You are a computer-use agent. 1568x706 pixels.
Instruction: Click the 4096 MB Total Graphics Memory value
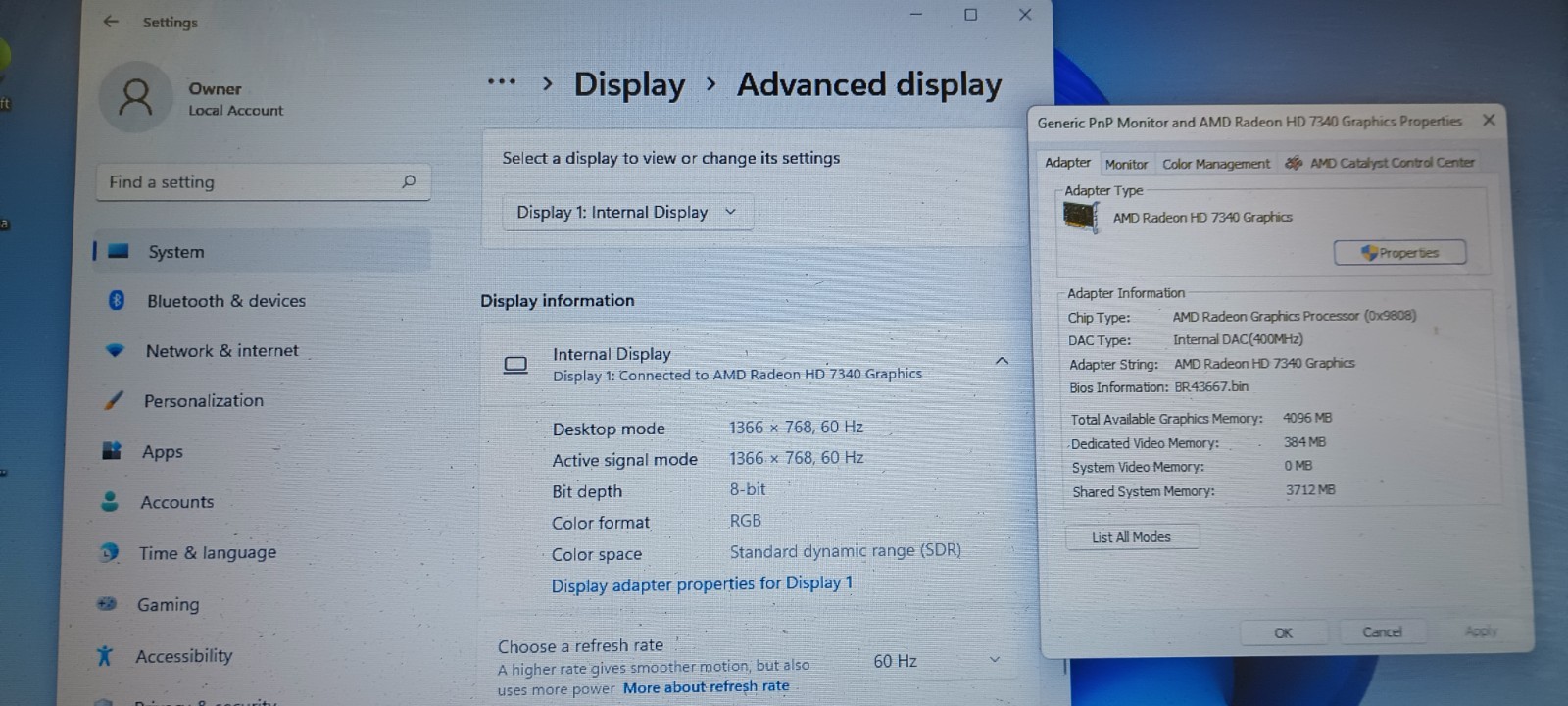click(x=1307, y=418)
